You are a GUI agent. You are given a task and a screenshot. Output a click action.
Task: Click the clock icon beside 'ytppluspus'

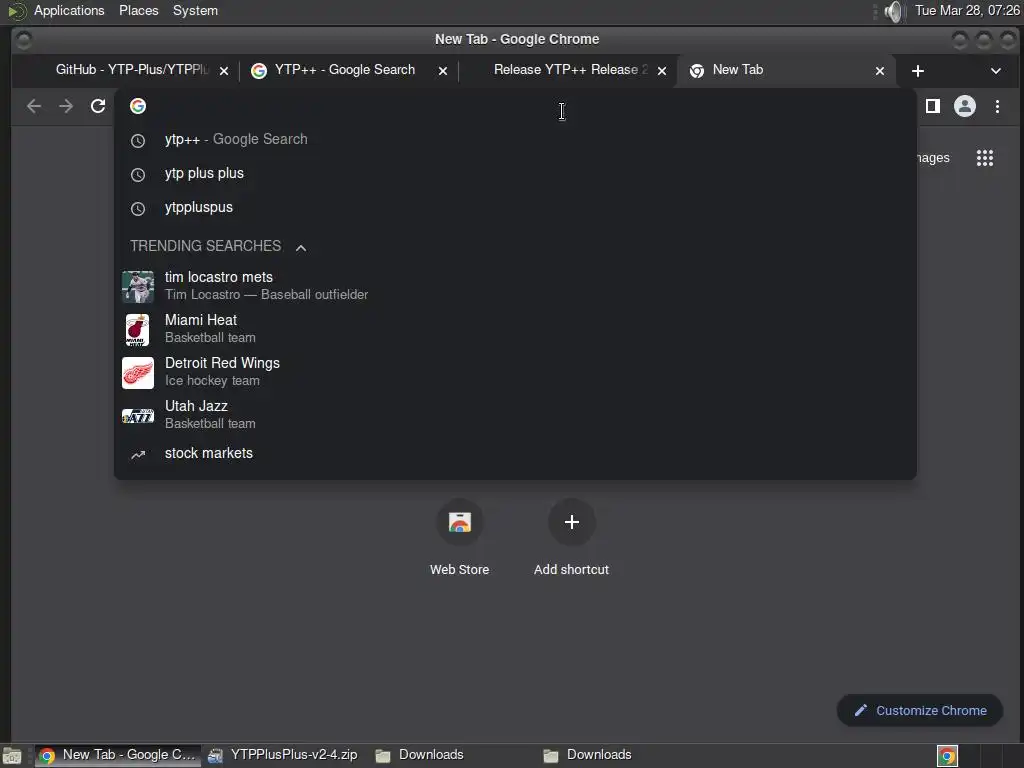pos(138,208)
